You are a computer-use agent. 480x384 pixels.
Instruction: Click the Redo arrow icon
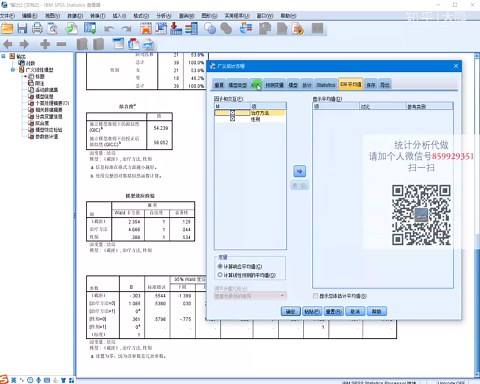(x=126, y=29)
